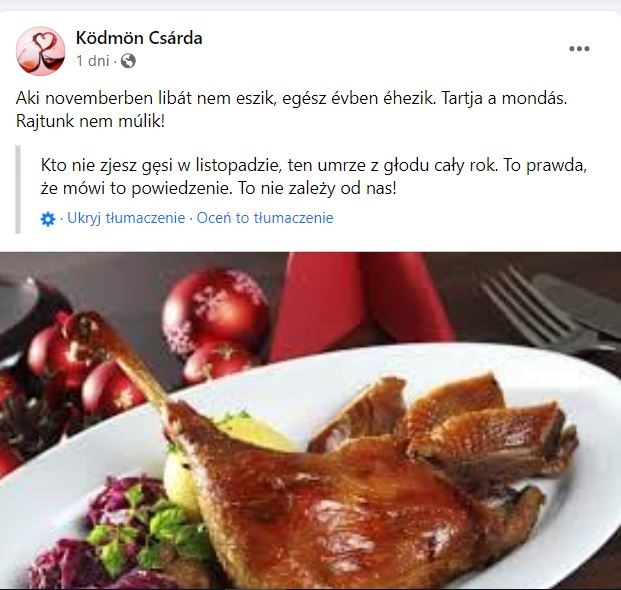Click the "Ukryj tłumaczenie" link

(x=126, y=218)
